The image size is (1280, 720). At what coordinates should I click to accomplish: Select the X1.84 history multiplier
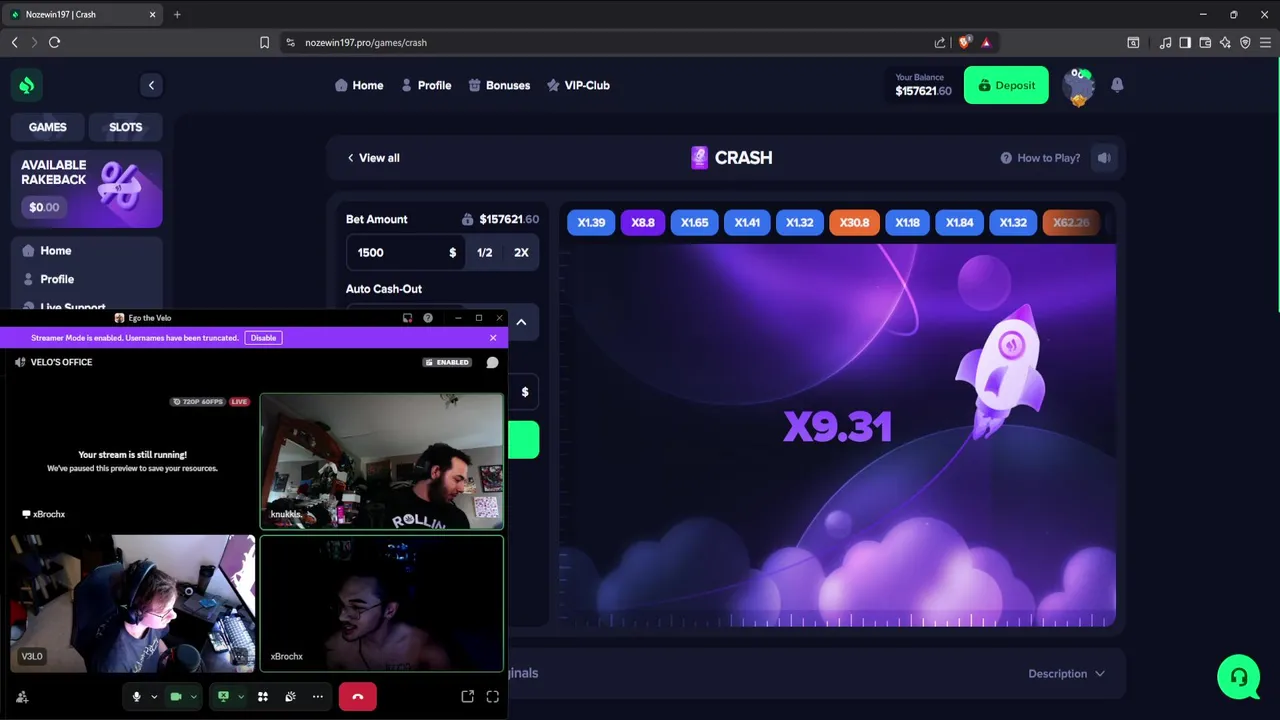pos(960,222)
